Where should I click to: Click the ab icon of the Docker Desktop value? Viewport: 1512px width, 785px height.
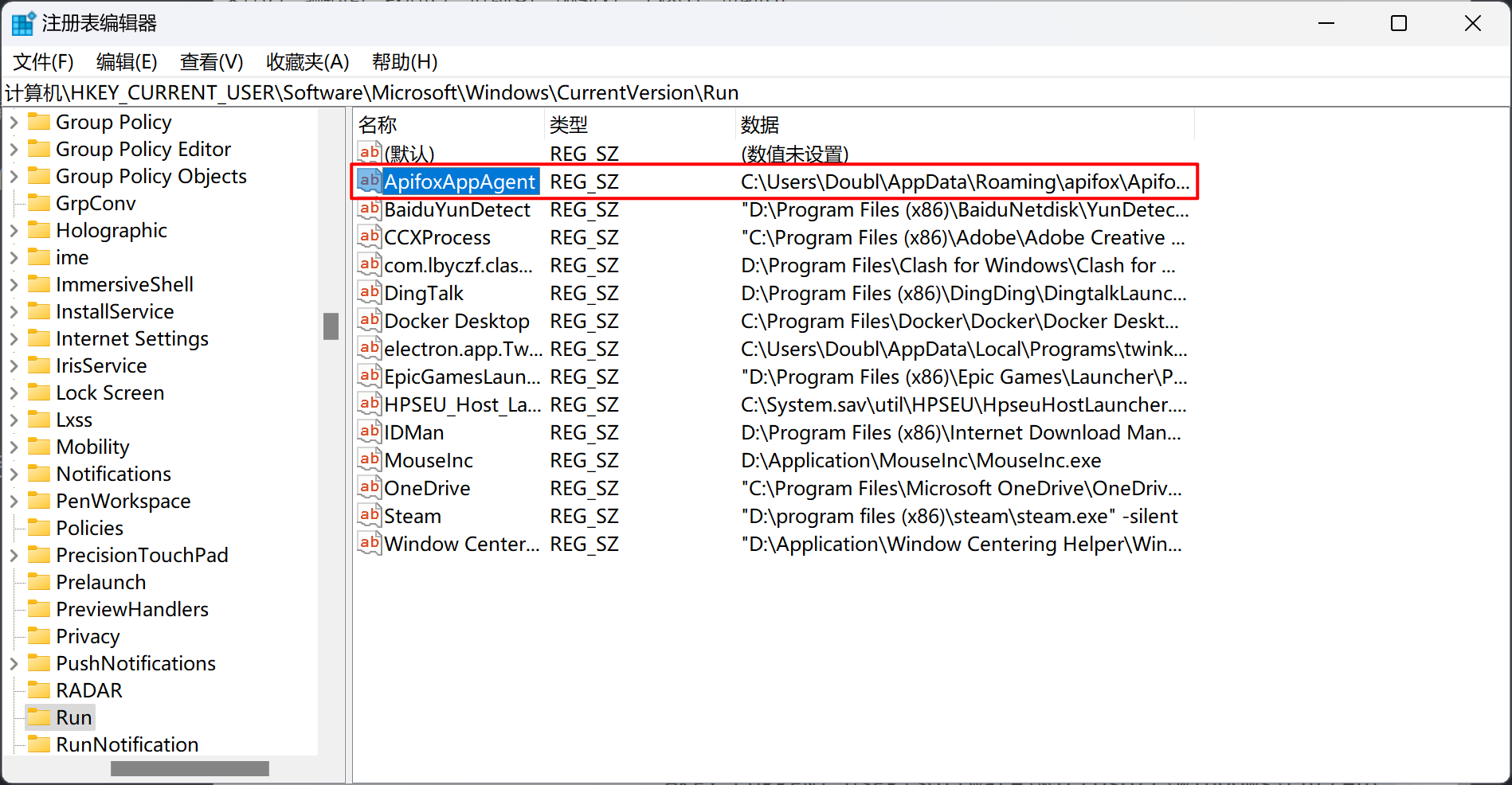(369, 321)
